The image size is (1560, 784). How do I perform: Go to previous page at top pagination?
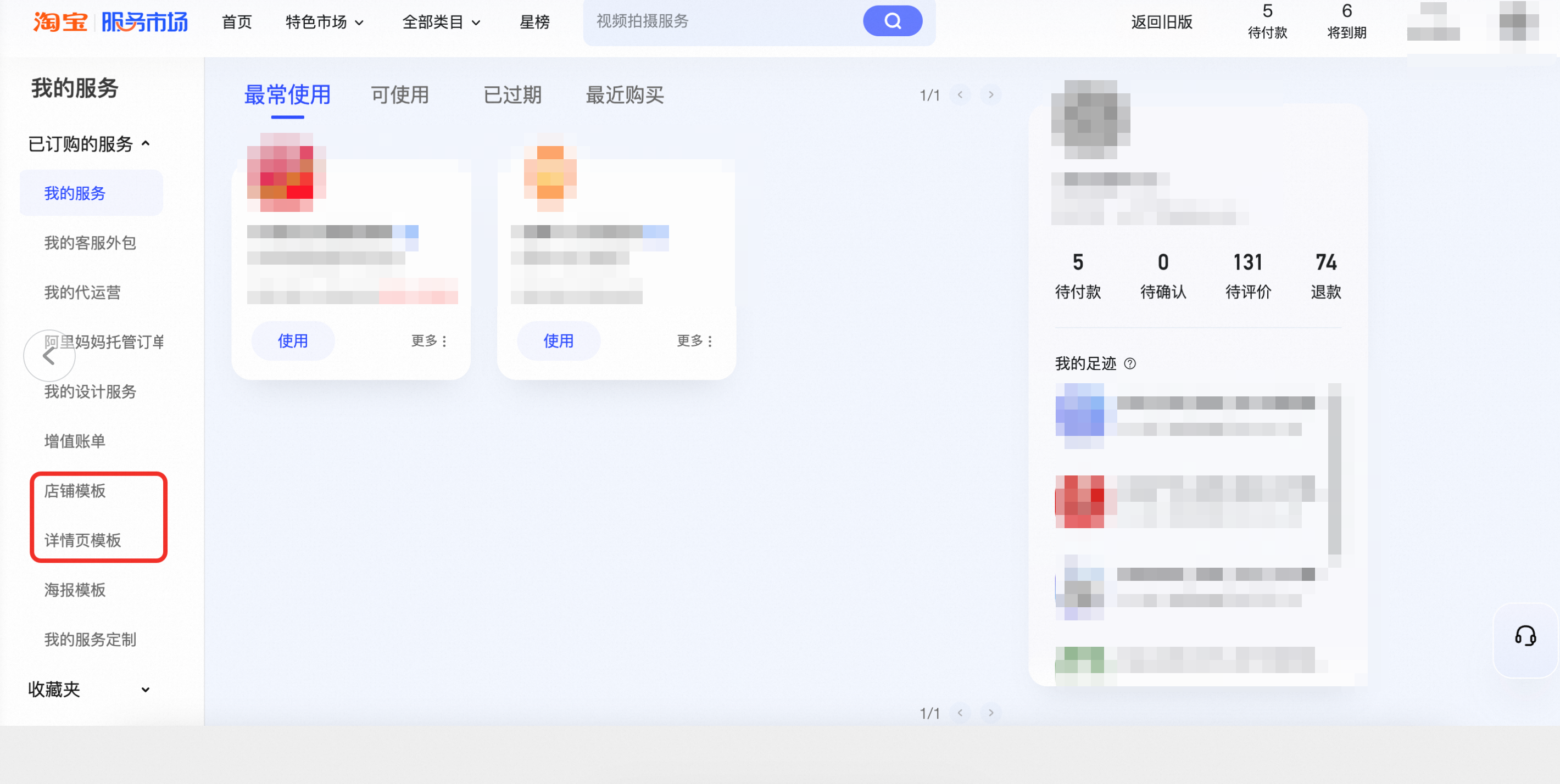click(960, 94)
